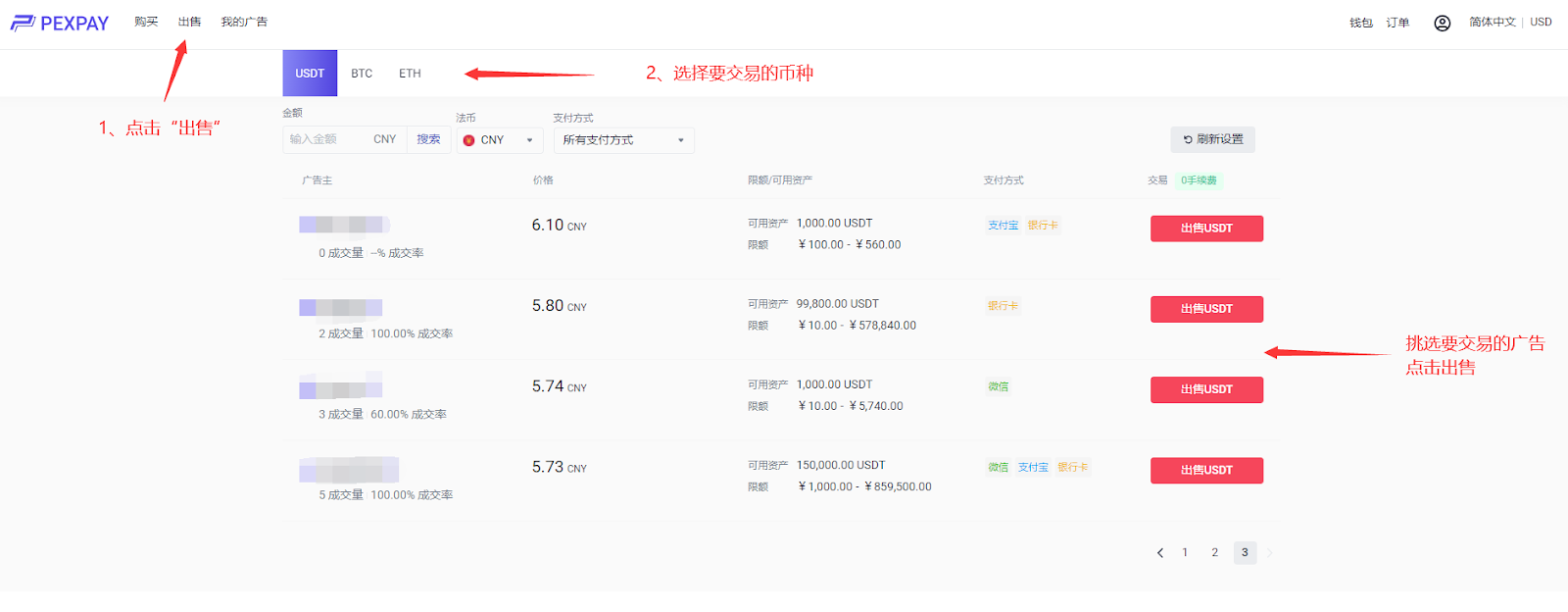1568x612 pixels.
Task: Open the CNY fiat currency dropdown
Action: pos(500,140)
